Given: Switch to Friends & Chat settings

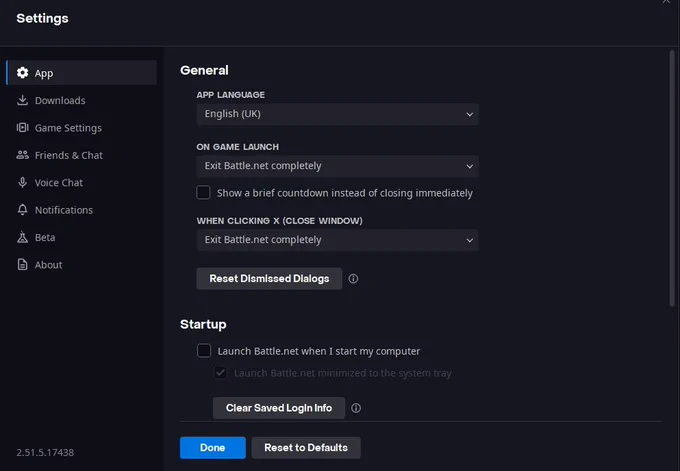Looking at the screenshot, I should tap(82, 155).
